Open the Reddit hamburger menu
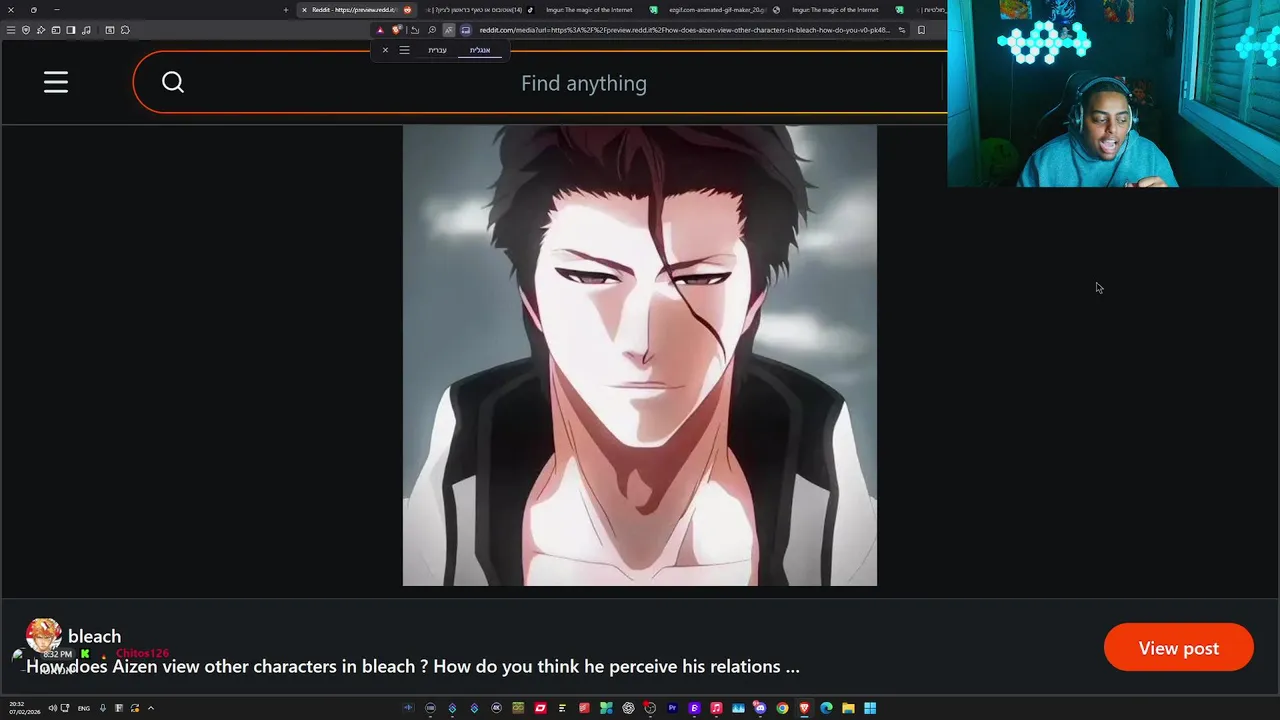Viewport: 1280px width, 720px height. [x=56, y=82]
